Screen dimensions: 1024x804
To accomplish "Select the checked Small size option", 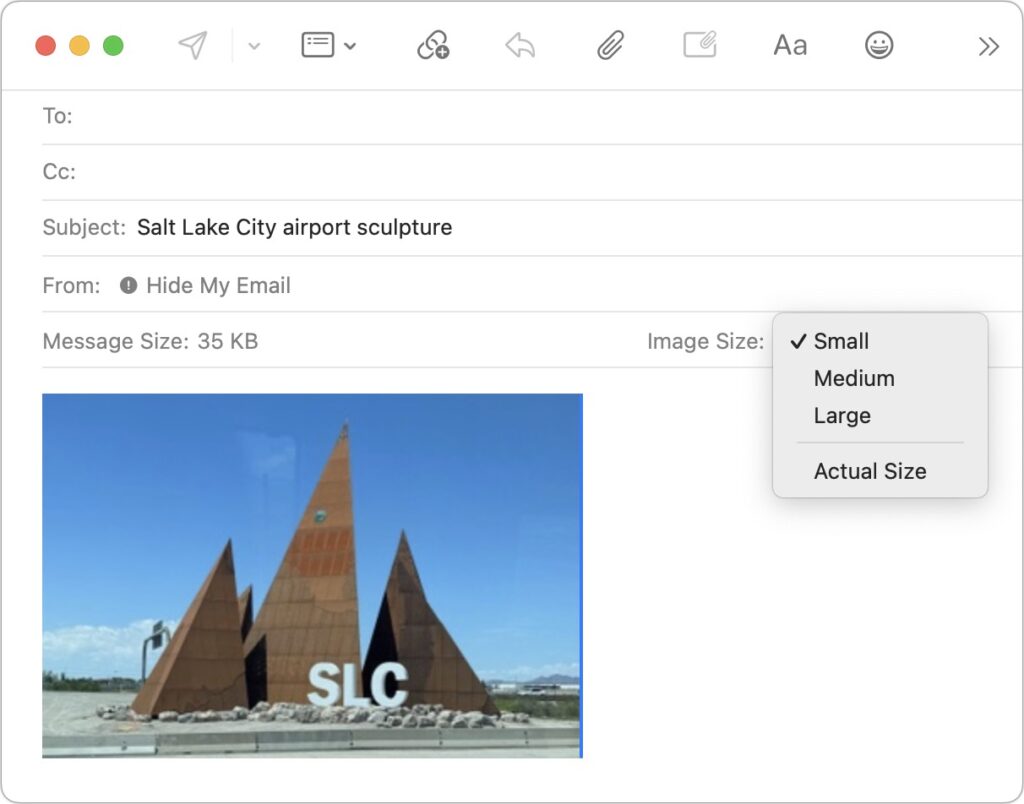I will coord(841,341).
